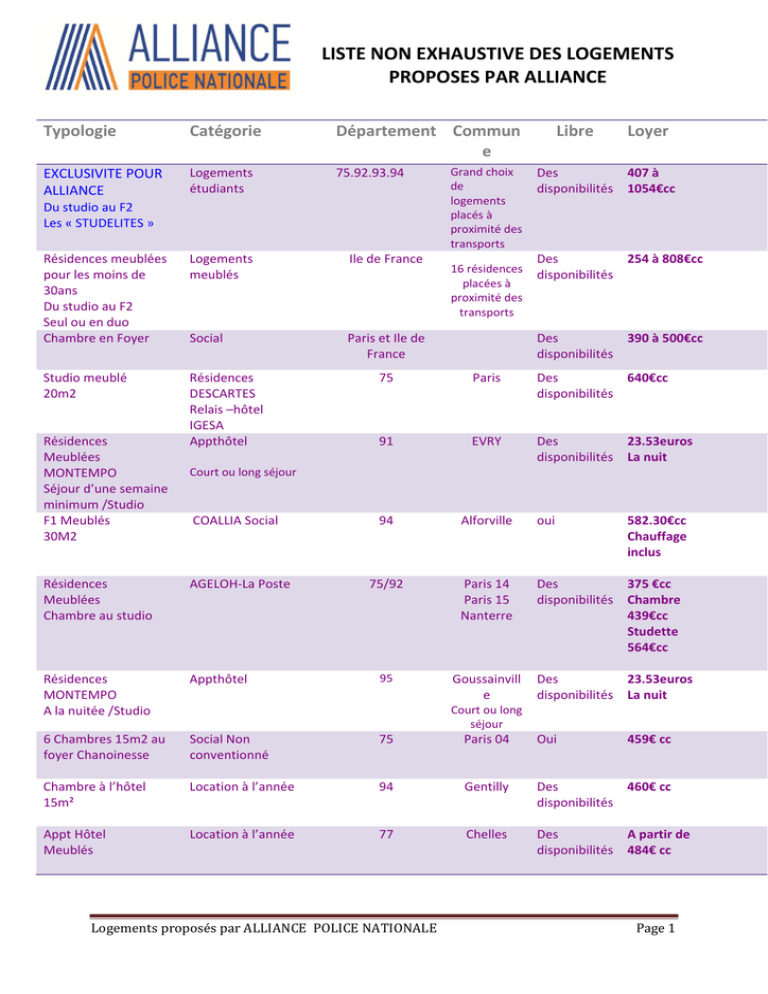Click the 'Catégorie' column header
Screen dimensions: 768x994
[x=225, y=131]
